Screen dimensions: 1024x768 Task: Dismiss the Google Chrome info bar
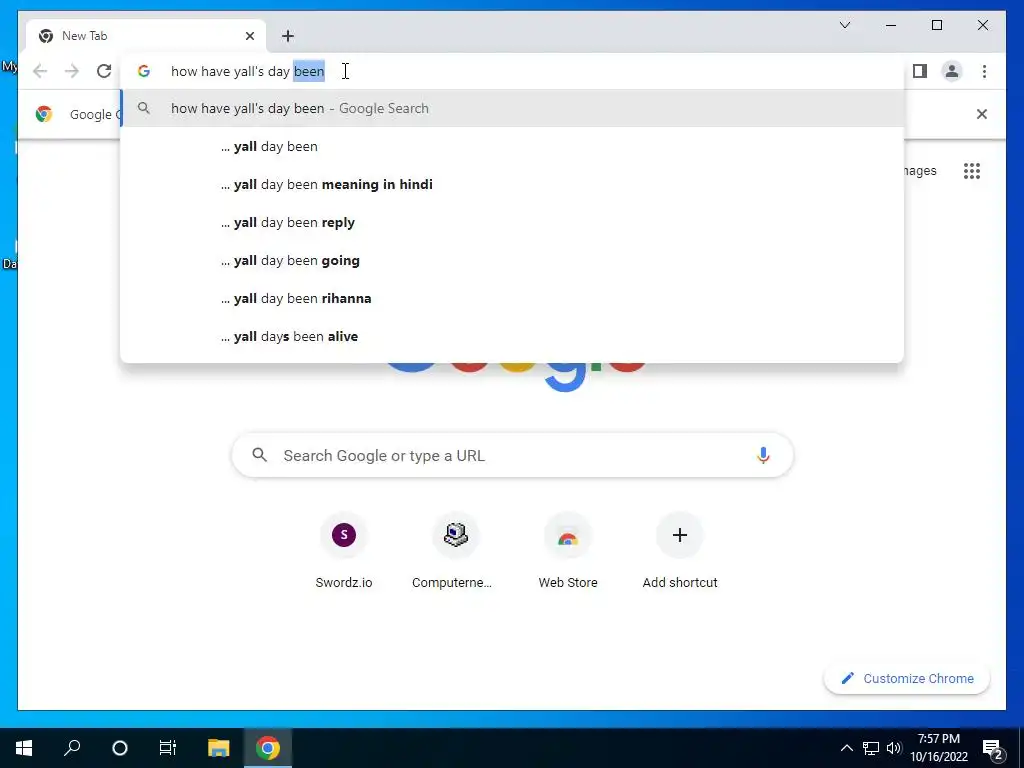[982, 114]
